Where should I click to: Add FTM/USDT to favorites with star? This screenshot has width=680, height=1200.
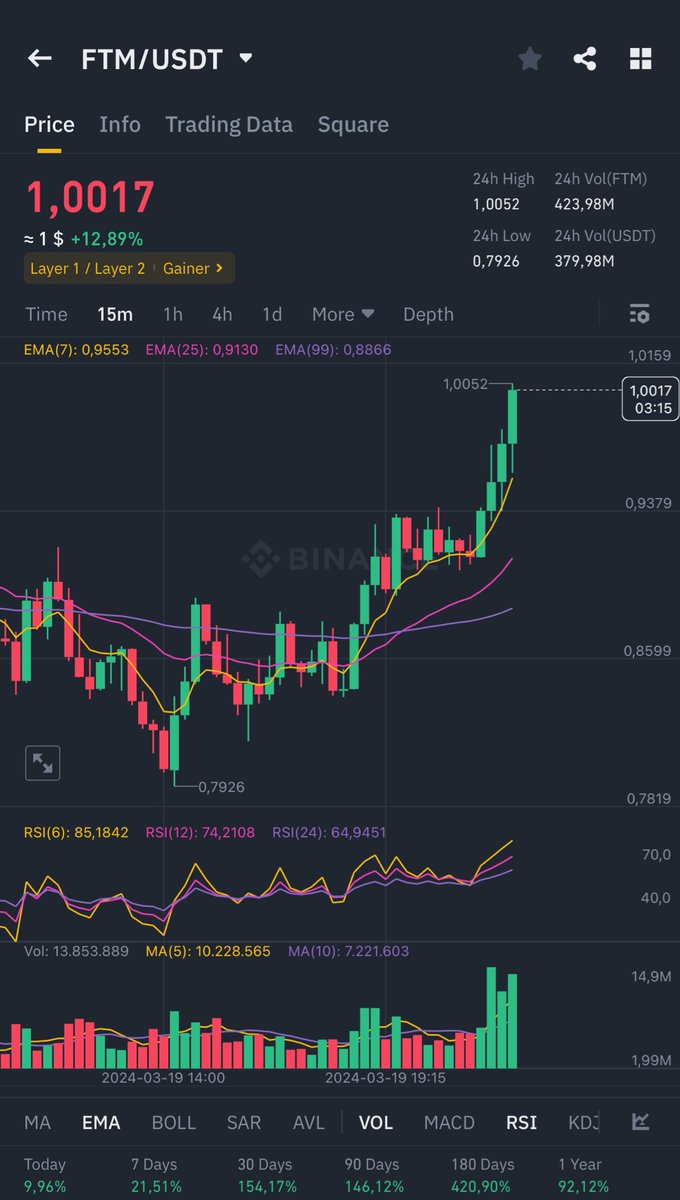[530, 59]
